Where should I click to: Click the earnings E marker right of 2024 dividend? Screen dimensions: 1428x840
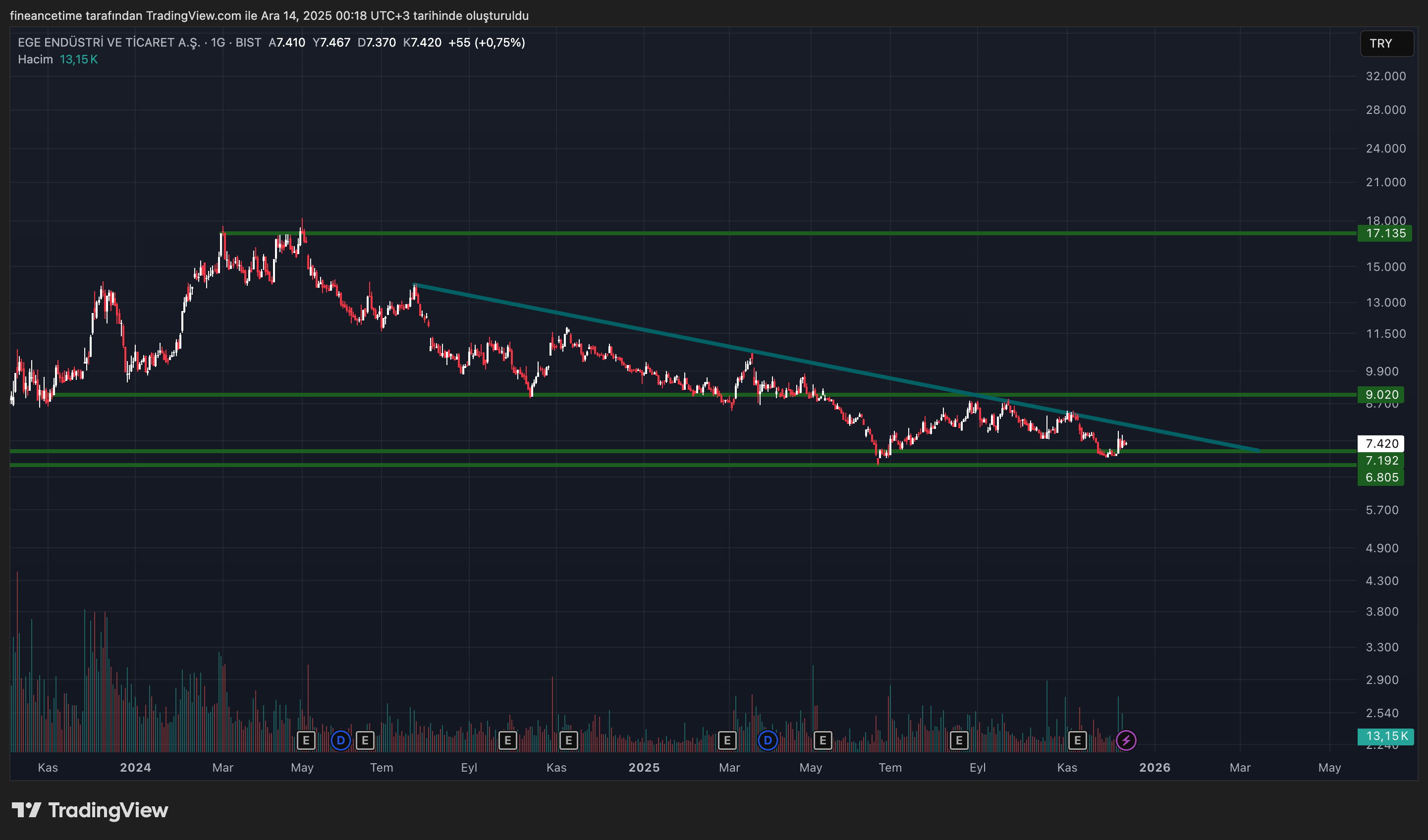[365, 740]
